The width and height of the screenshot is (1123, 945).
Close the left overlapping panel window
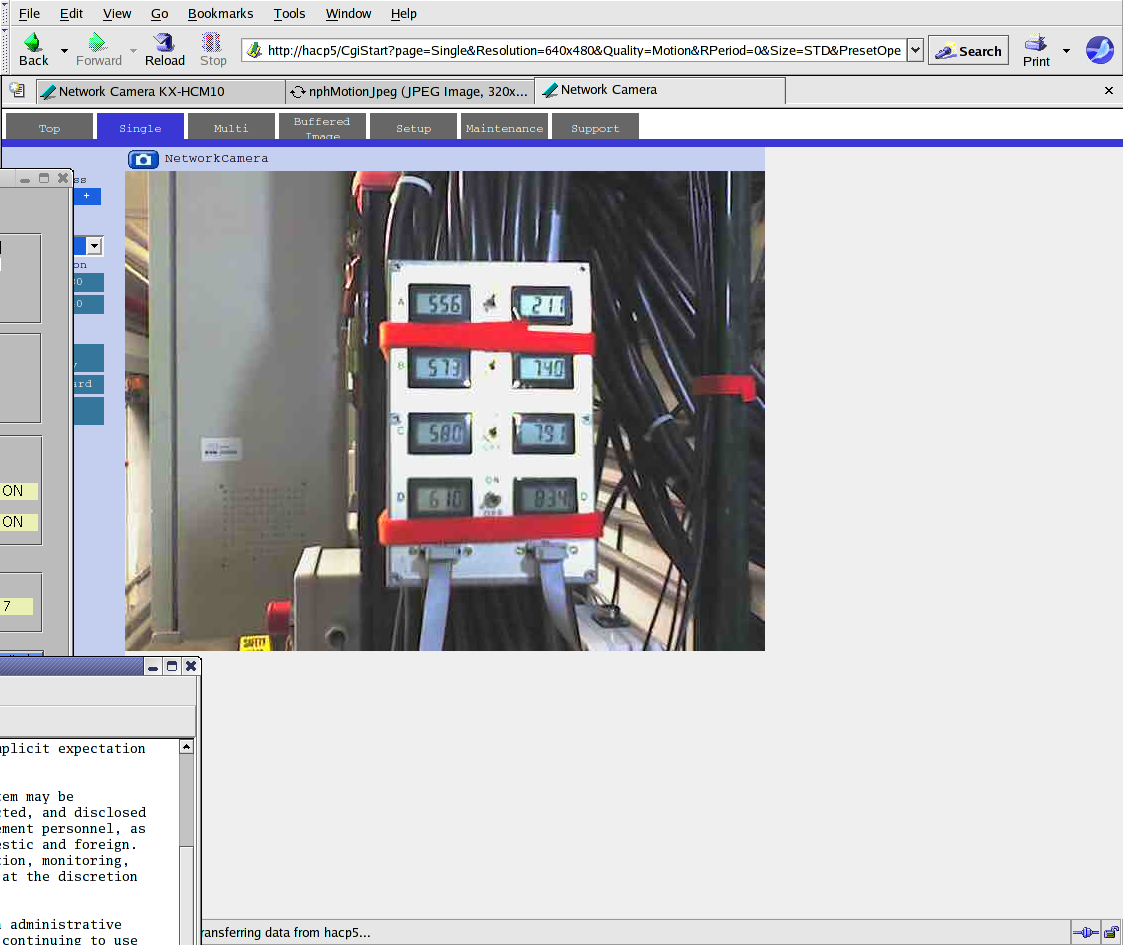point(63,178)
